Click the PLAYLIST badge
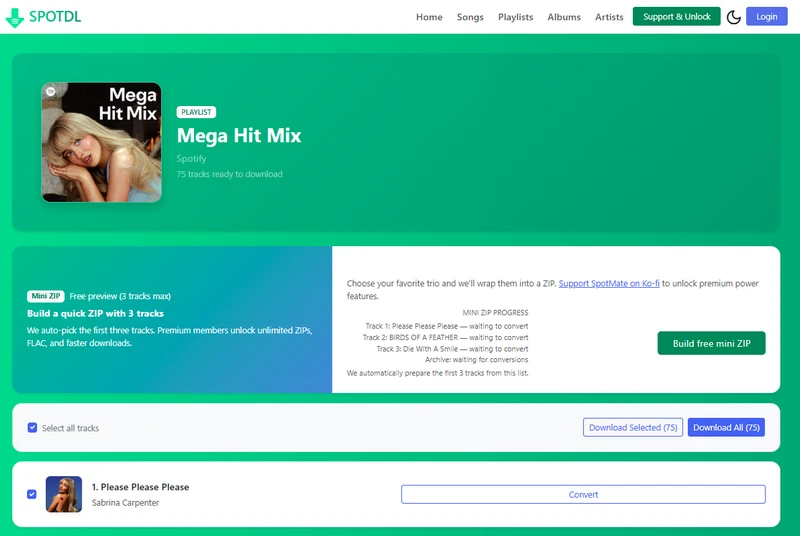 pyautogui.click(x=196, y=112)
